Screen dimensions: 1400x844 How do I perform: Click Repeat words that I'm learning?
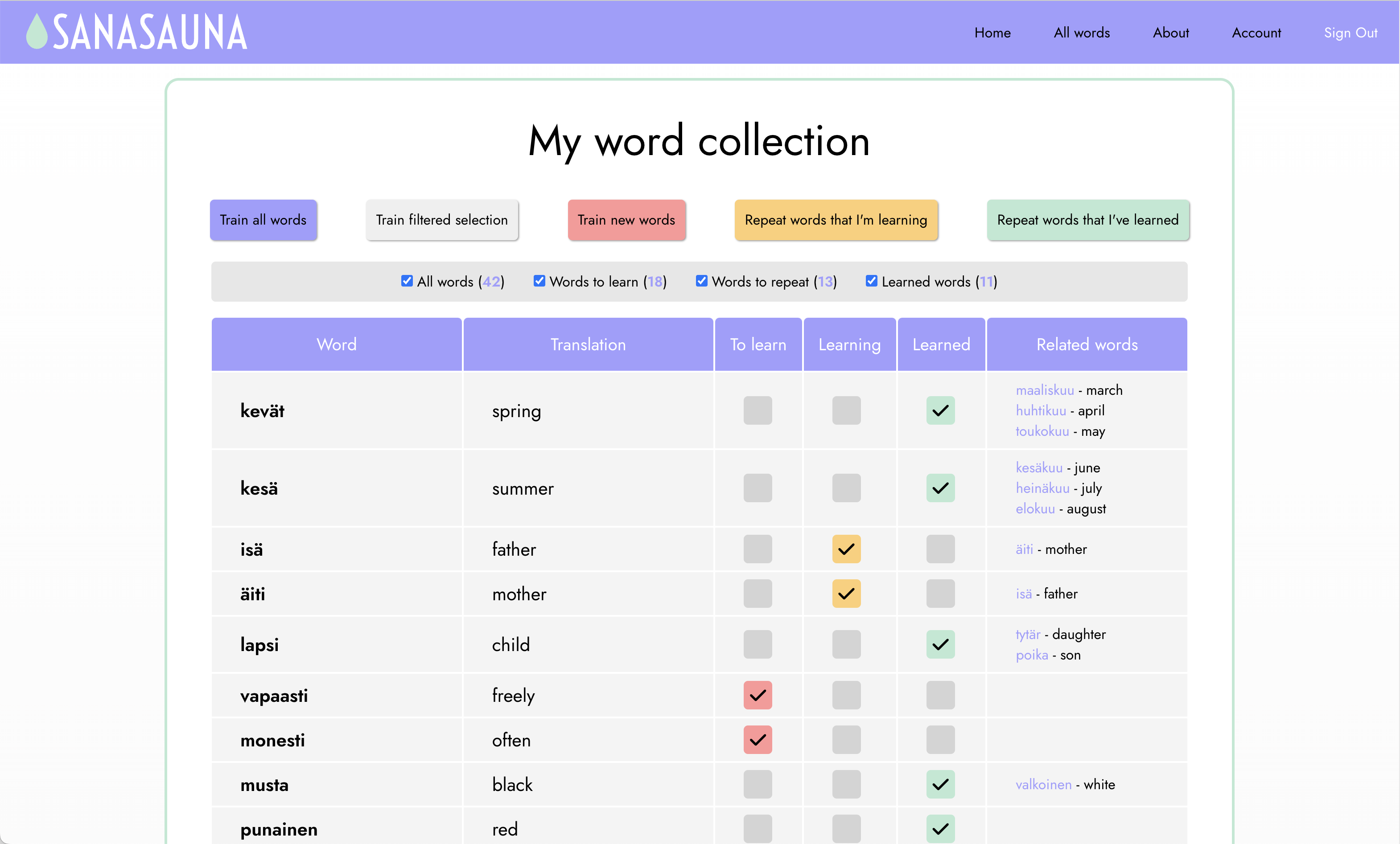(x=835, y=220)
